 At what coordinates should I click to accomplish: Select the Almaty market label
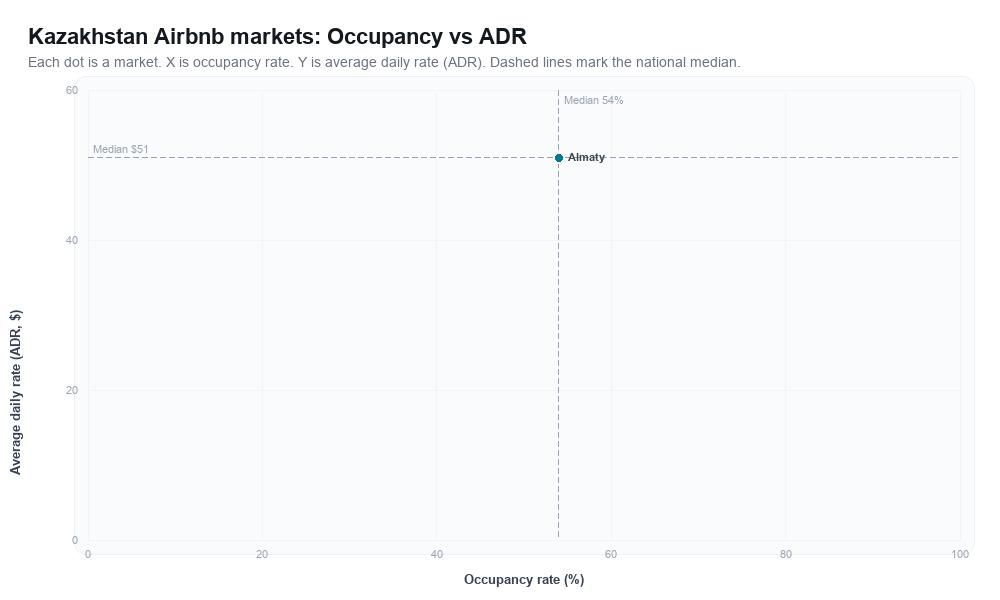[586, 157]
